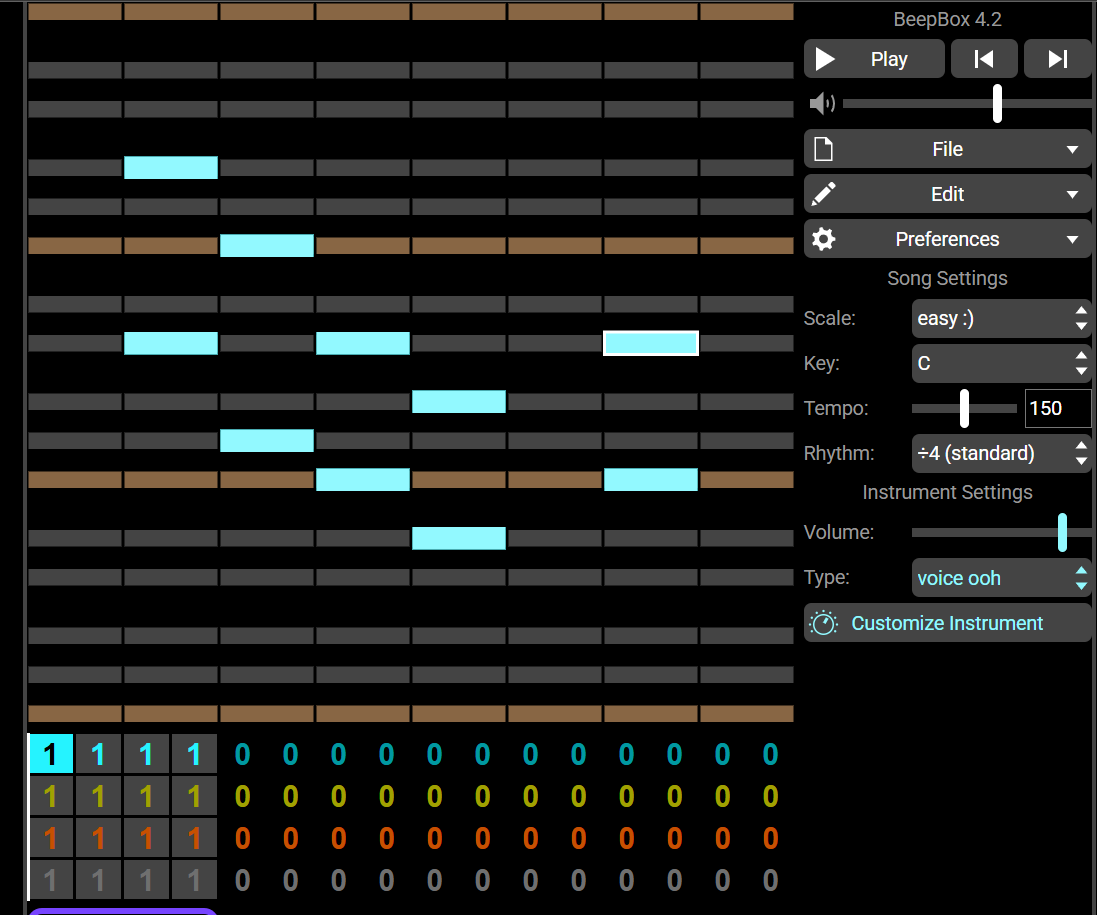
Task: Select the highlighted first cyan pattern box
Action: coord(51,754)
